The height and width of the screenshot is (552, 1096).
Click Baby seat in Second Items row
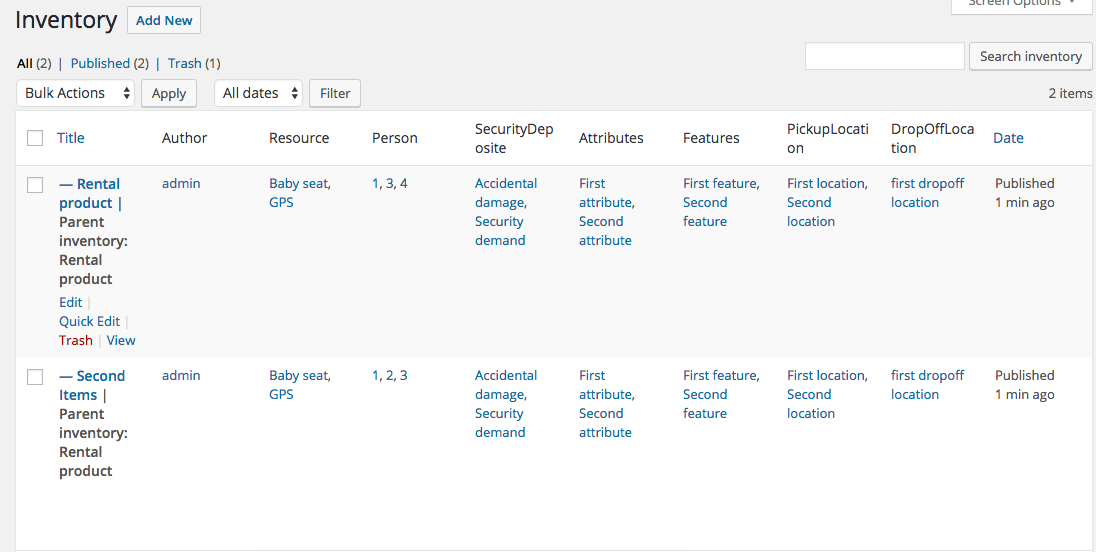[298, 376]
